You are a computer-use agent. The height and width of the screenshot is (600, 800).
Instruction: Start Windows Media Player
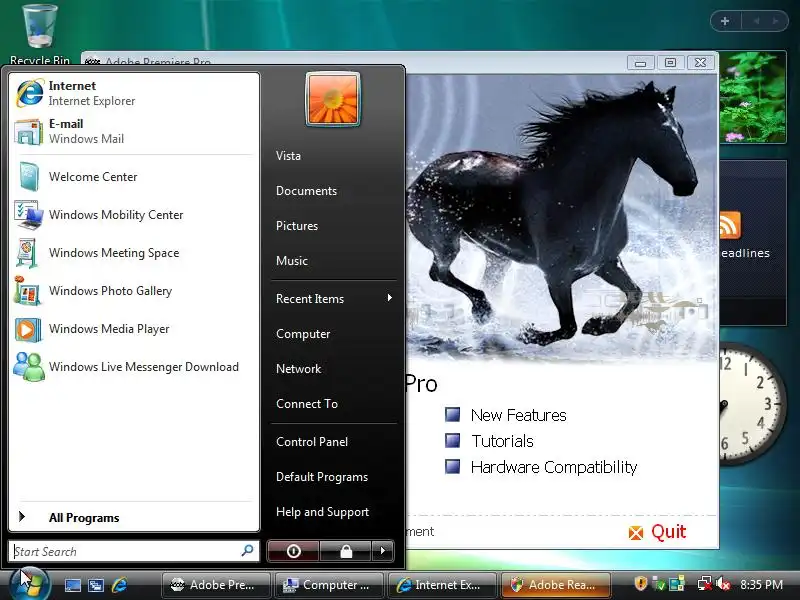pos(134,329)
